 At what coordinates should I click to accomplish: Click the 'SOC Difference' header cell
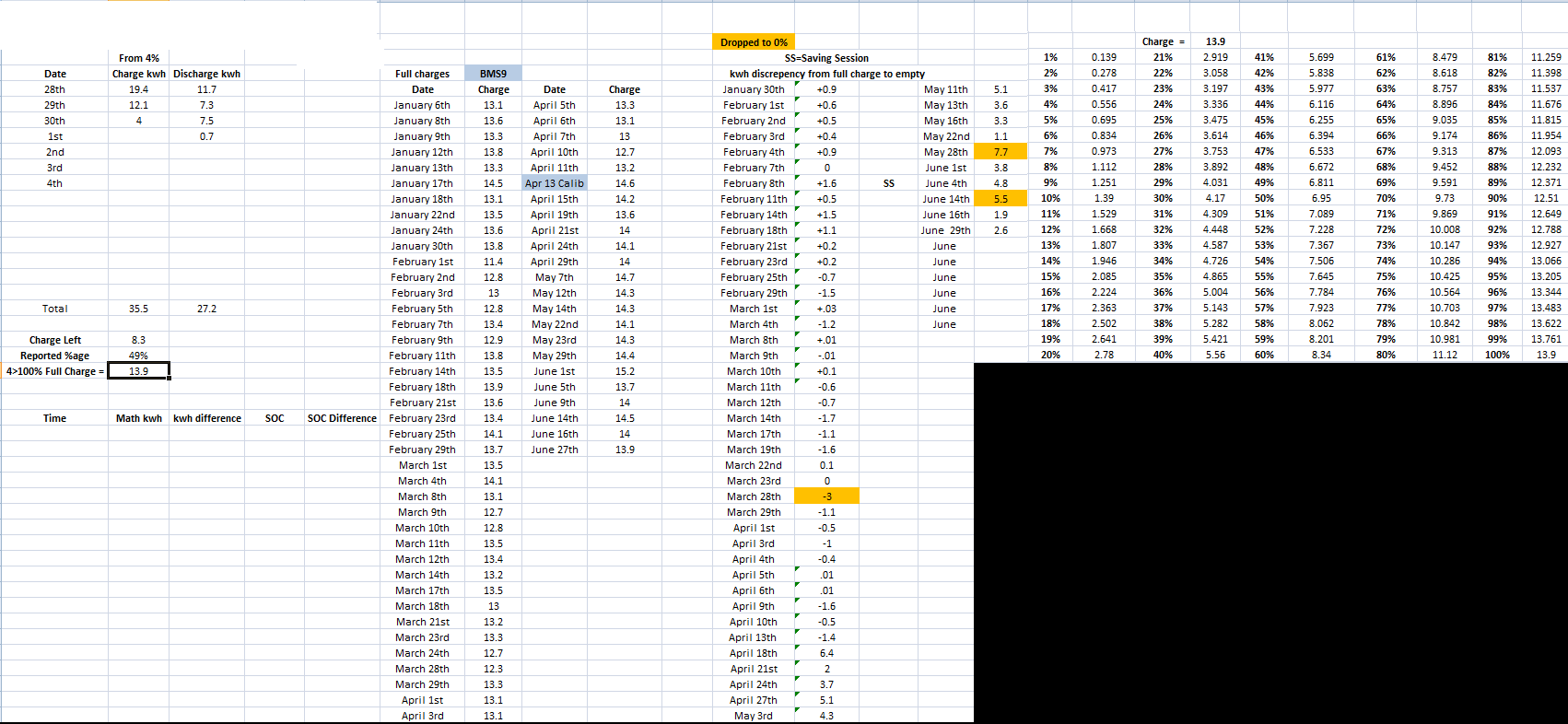coord(342,418)
